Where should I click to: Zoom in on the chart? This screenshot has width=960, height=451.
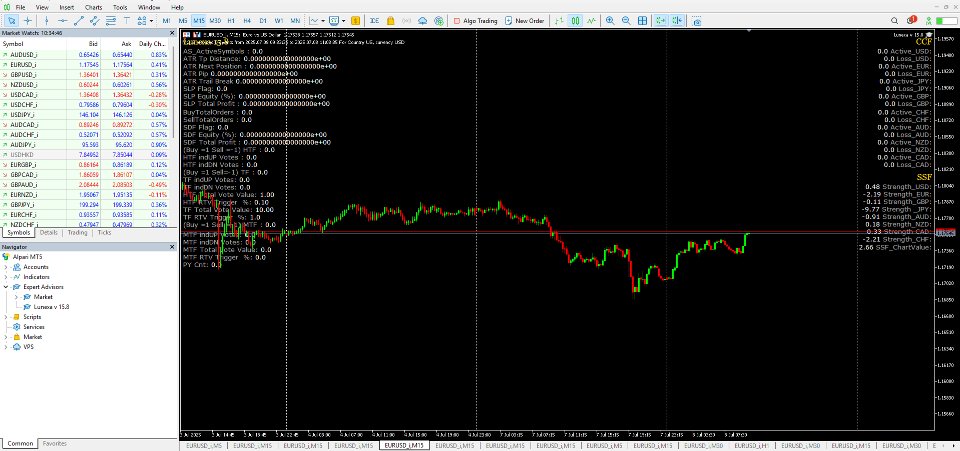610,20
